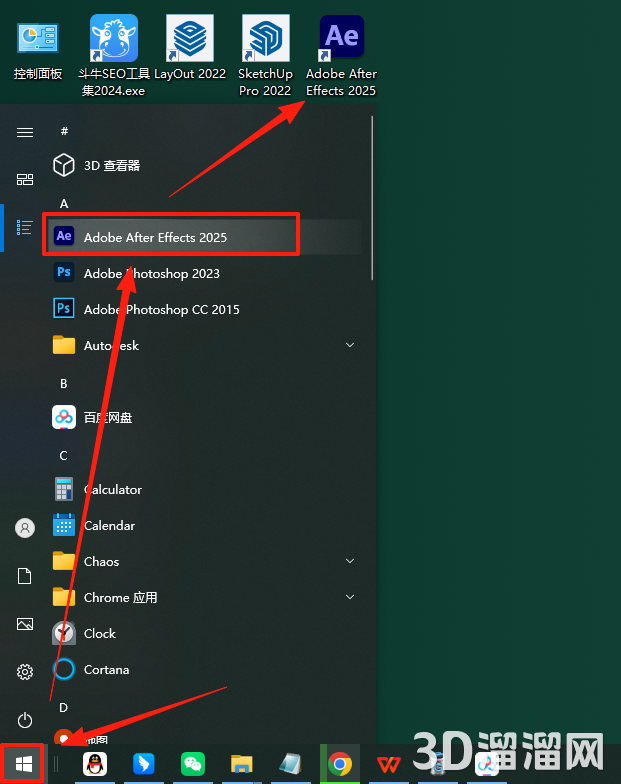621x784 pixels.
Task: Open WPS Office on the taskbar
Action: [388, 764]
